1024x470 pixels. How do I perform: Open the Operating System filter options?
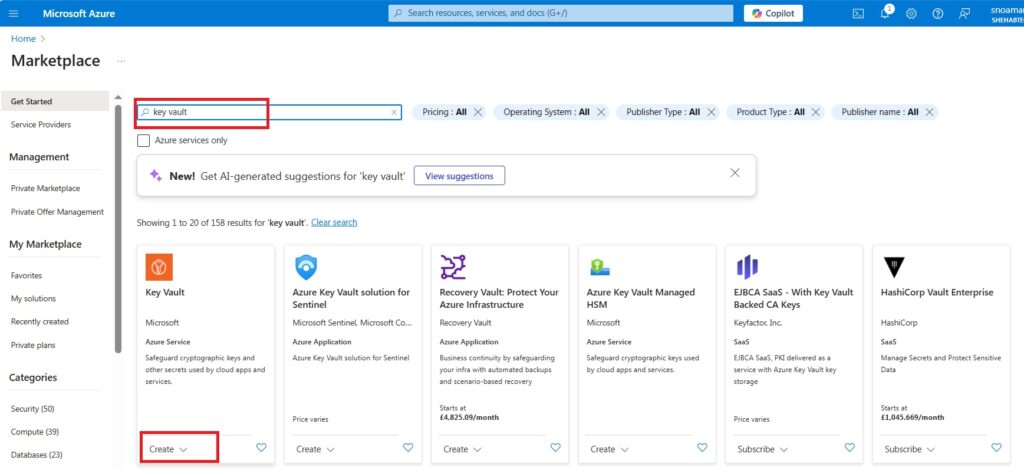[x=547, y=112]
